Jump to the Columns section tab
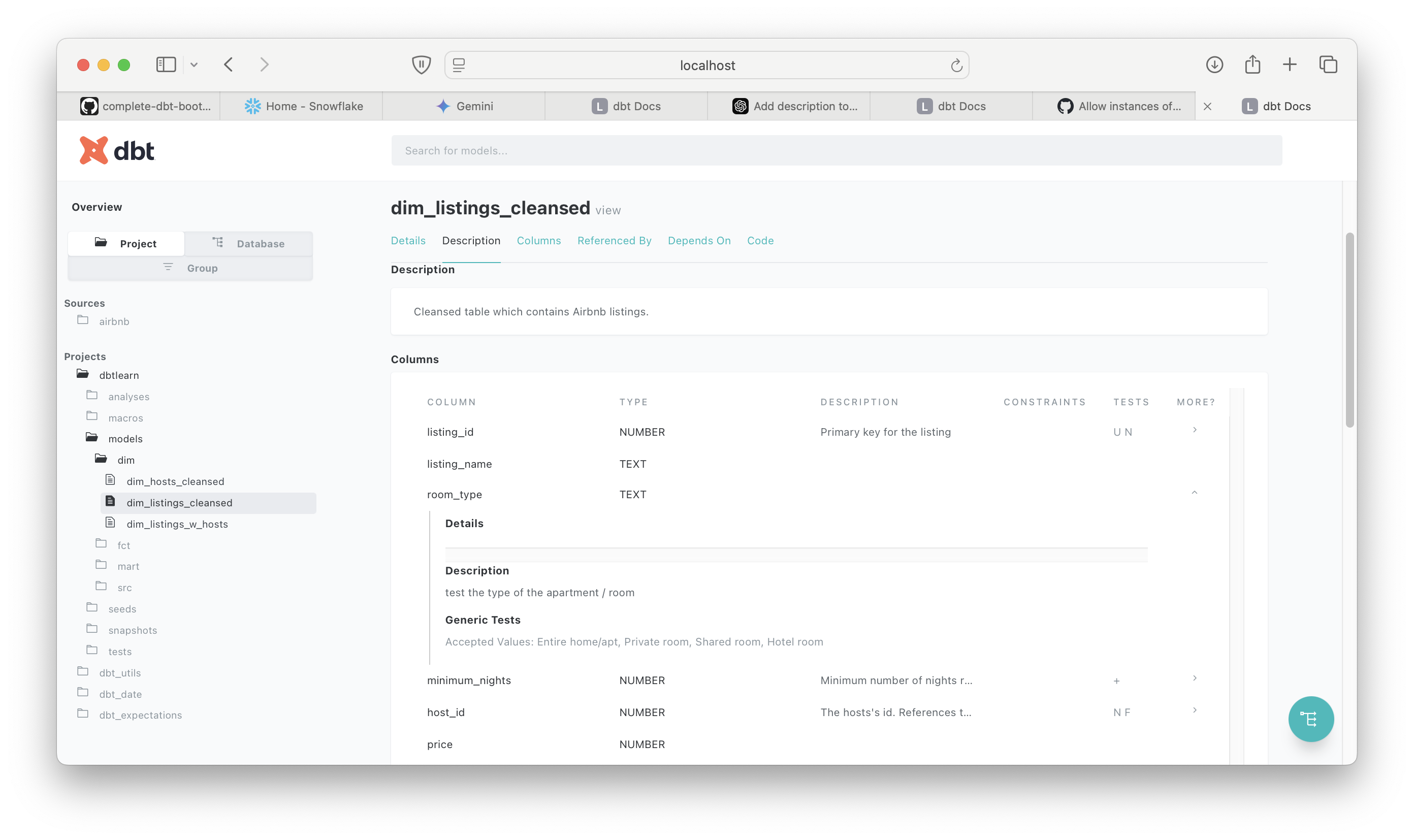The image size is (1414, 840). [538, 241]
